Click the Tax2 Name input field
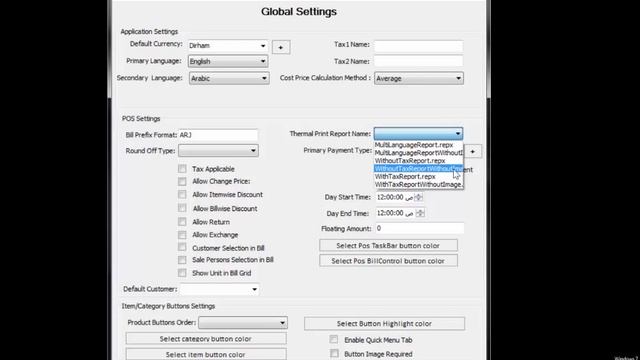Screen dimensions: 640x360 coord(418,61)
